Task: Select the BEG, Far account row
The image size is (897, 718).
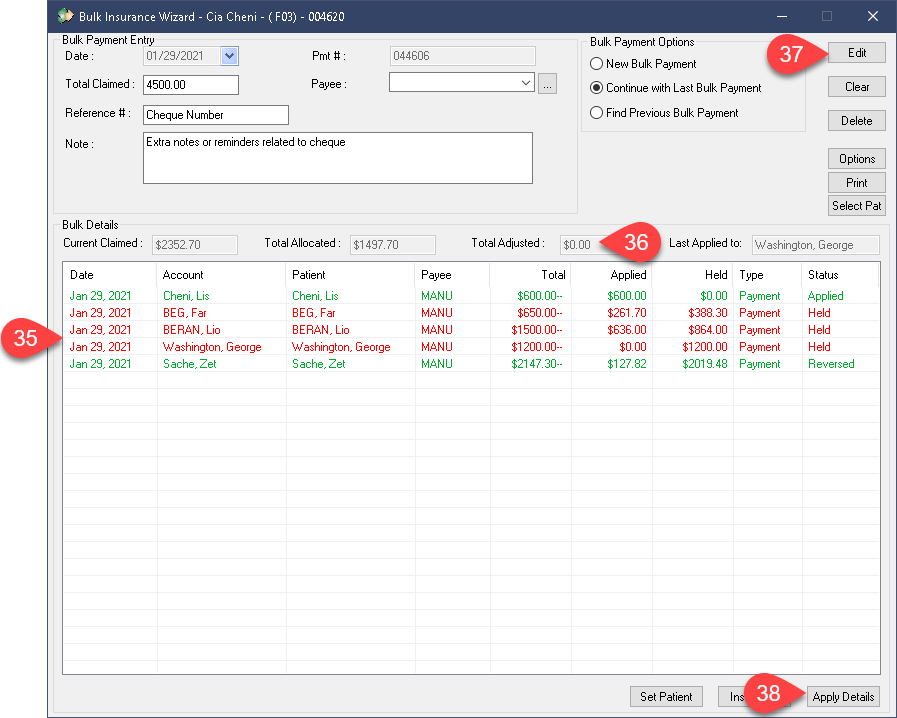Action: 471,313
